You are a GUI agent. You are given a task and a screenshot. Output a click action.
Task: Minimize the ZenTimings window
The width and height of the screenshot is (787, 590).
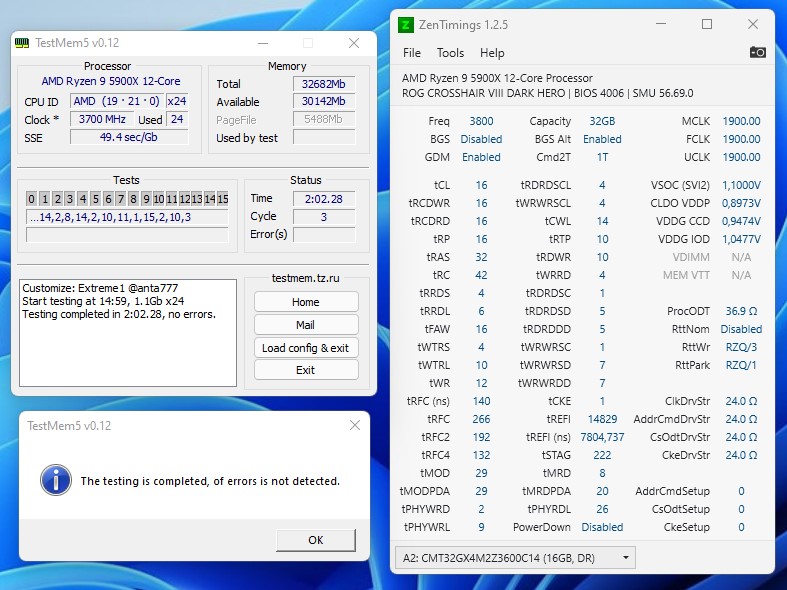(x=661, y=24)
